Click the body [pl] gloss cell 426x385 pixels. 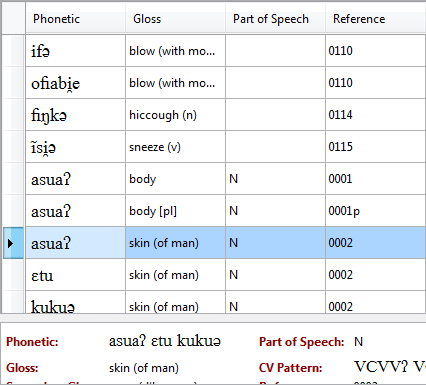176,211
